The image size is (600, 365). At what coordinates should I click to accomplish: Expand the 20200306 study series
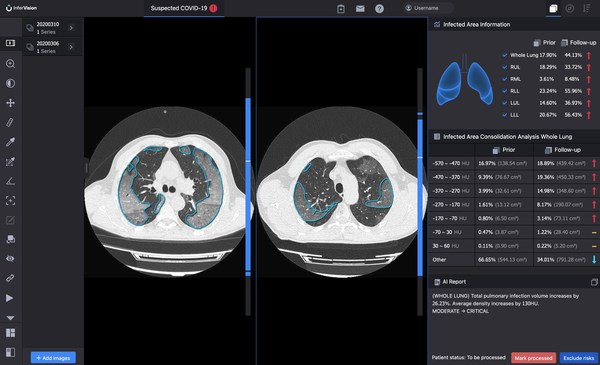(x=71, y=47)
